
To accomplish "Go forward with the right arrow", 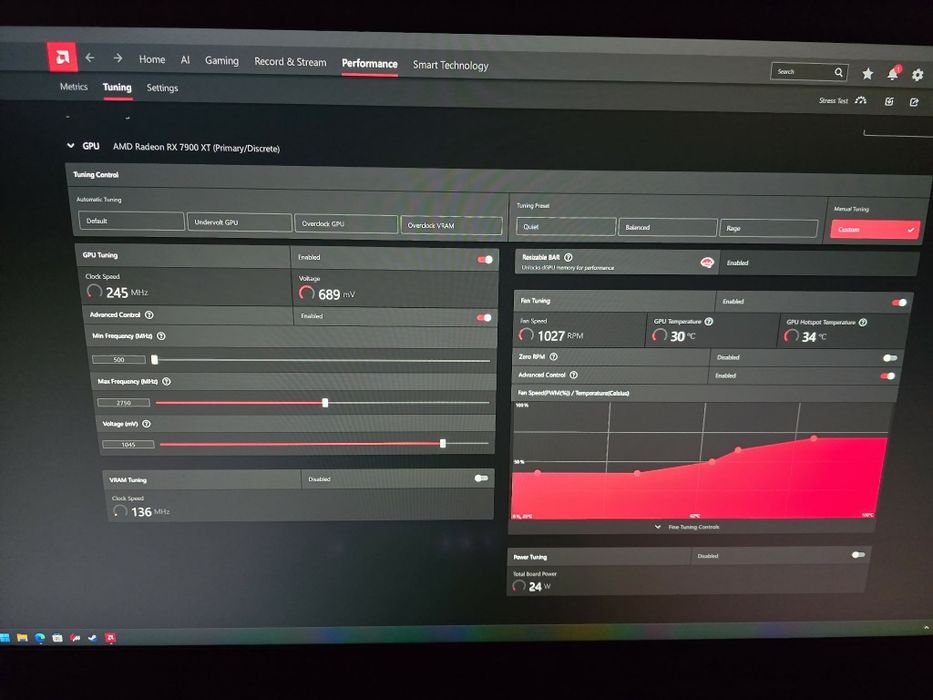I will pos(118,58).
